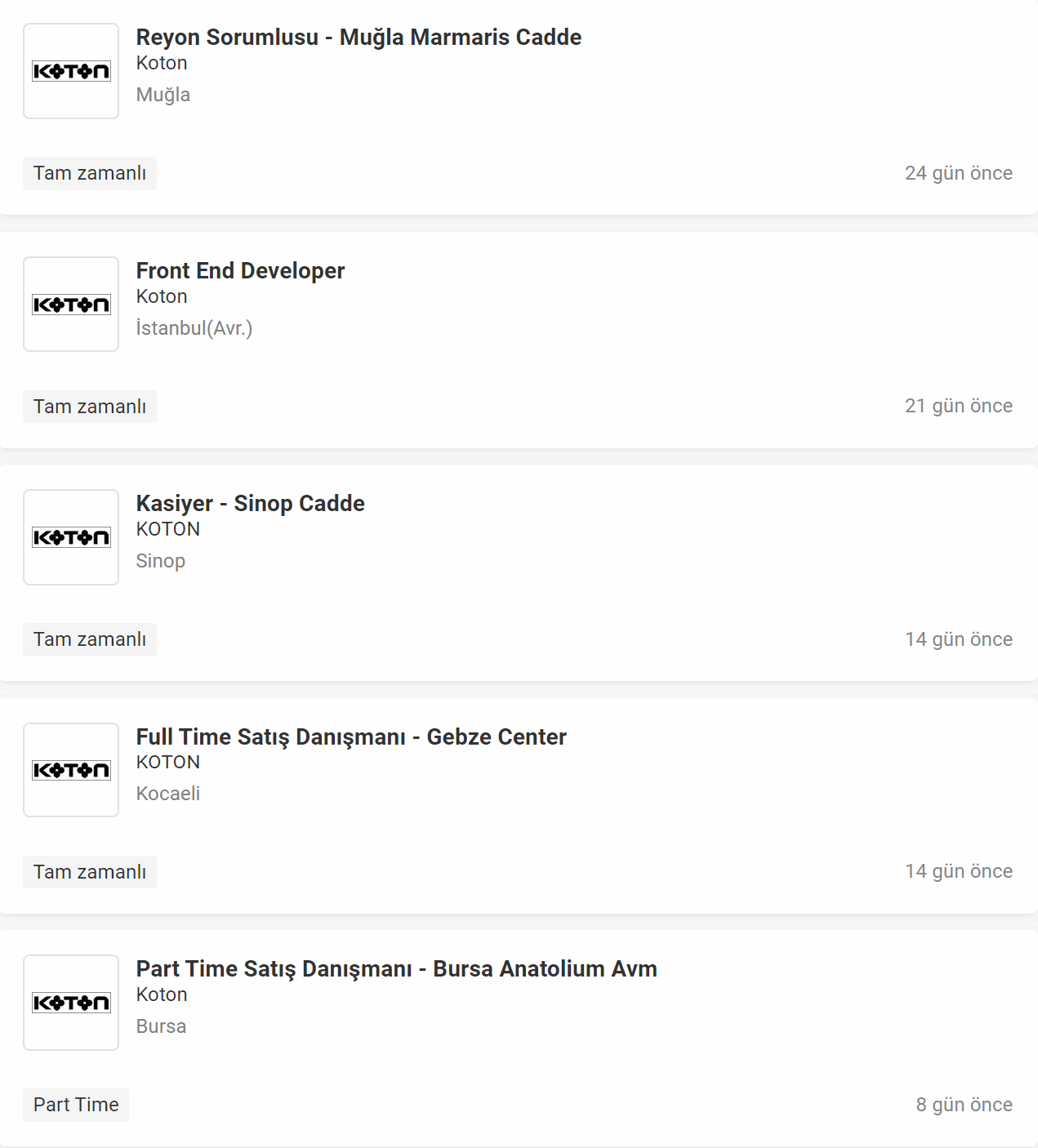Click the İstanbul(Avr.) location text
This screenshot has height=1148, width=1038.
pos(194,328)
